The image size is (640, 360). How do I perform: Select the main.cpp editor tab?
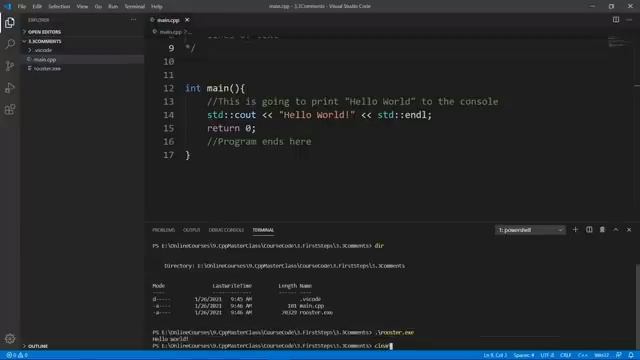click(x=168, y=20)
